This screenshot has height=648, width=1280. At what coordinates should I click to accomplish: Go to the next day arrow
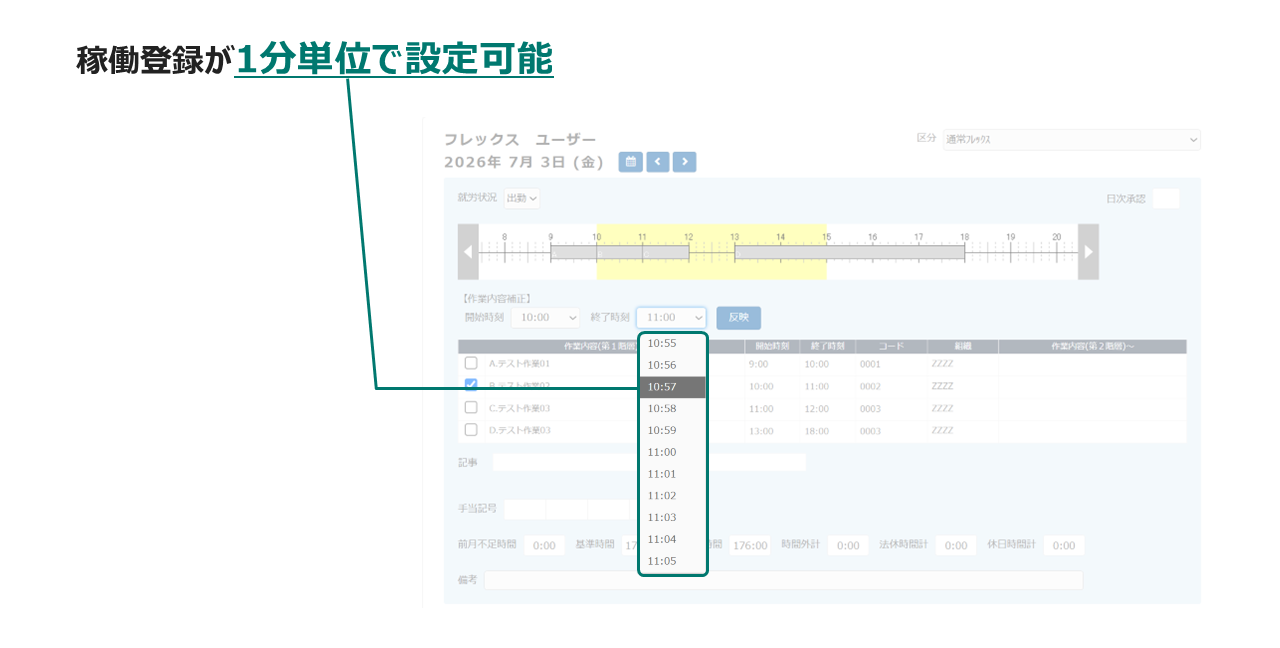pos(684,162)
